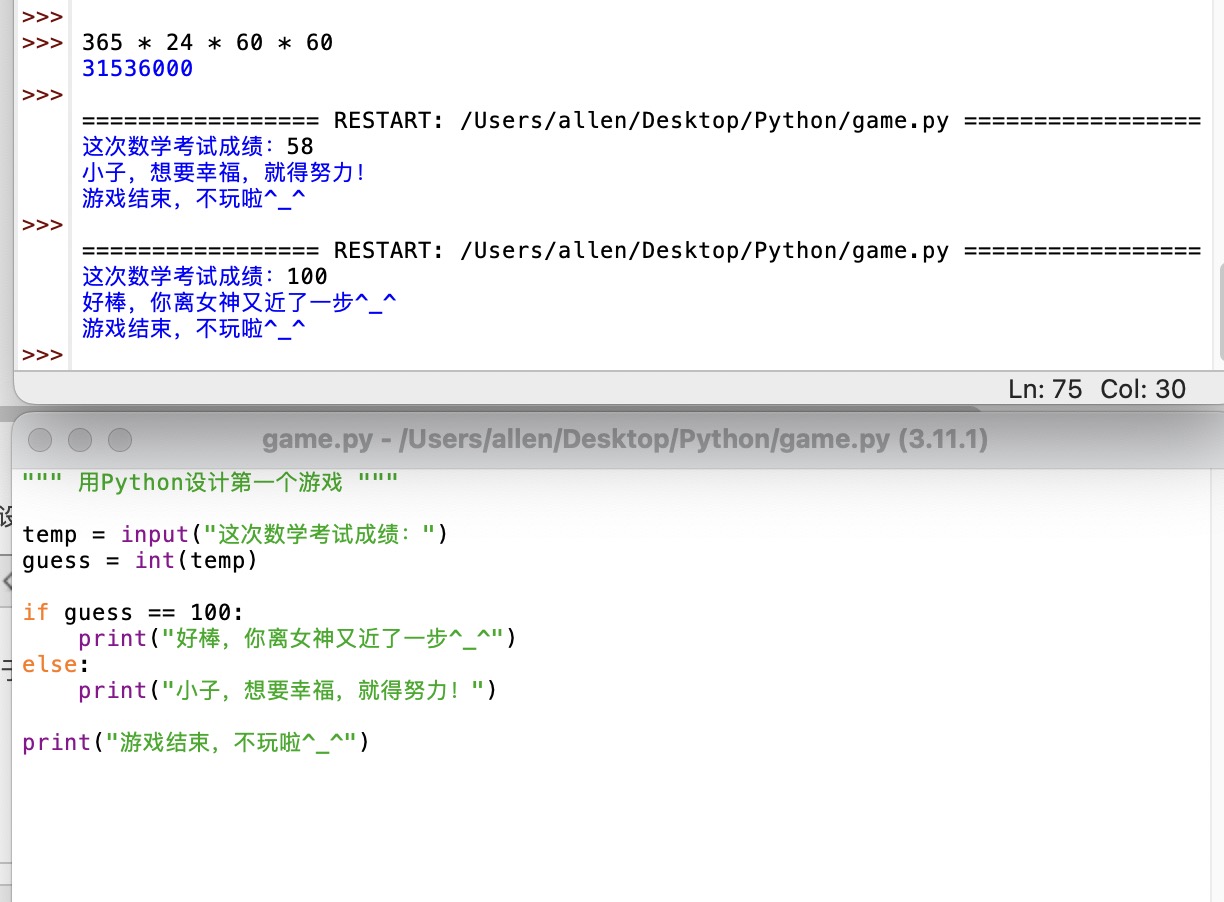The height and width of the screenshot is (902, 1224).
Task: Click the shell output line showing score 100
Action: click(x=205, y=276)
